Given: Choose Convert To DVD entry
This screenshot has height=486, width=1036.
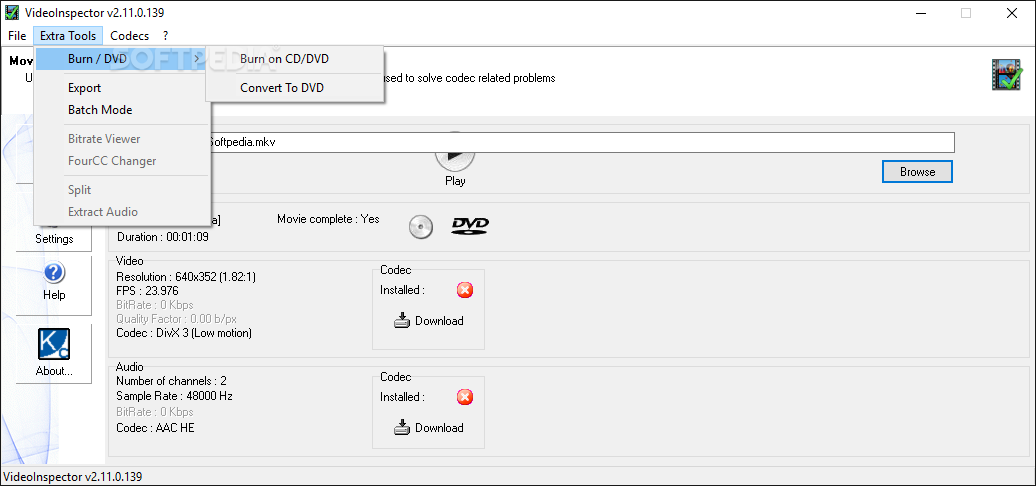Looking at the screenshot, I should [282, 88].
